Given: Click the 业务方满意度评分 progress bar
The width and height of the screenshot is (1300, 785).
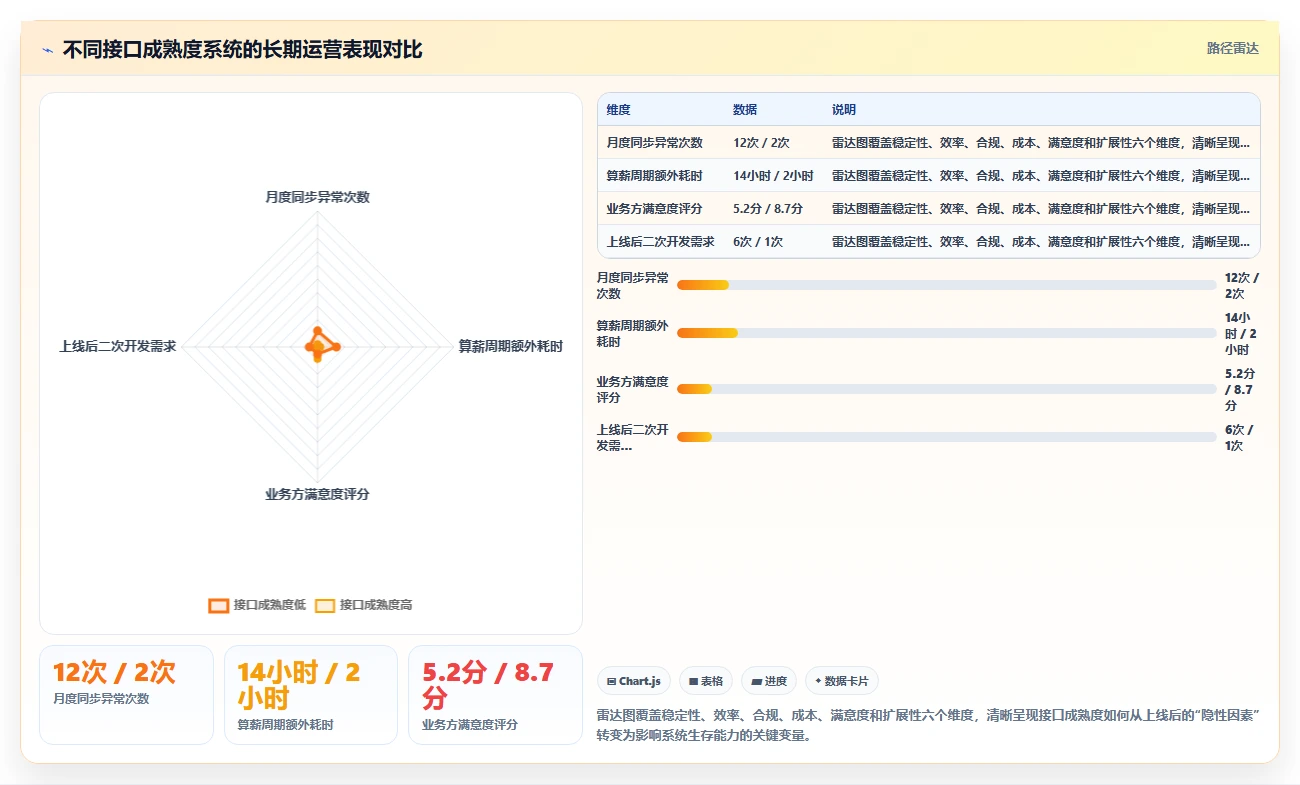Looking at the screenshot, I should [946, 389].
